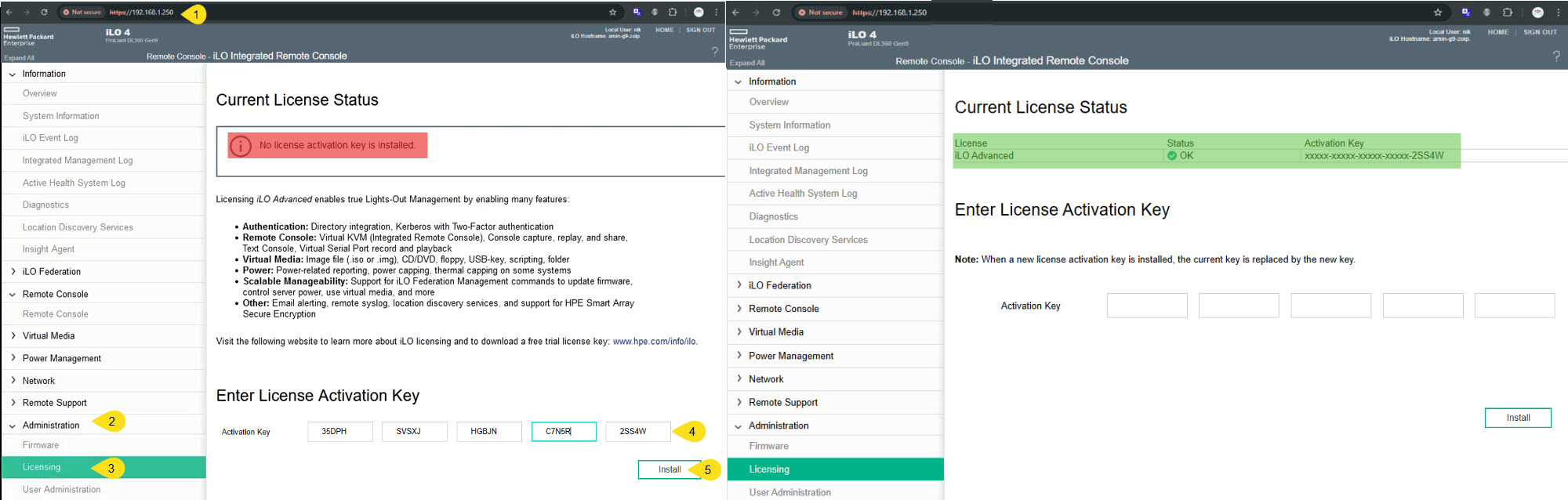This screenshot has width=1568, height=500.
Task: Open the www.hpe.com/info/ilo link
Action: (x=655, y=342)
